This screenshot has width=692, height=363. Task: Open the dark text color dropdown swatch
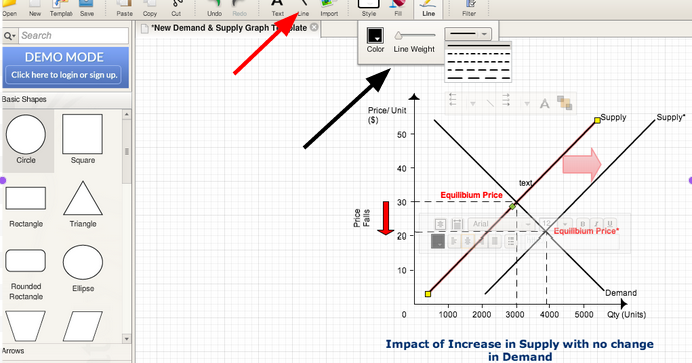click(437, 241)
